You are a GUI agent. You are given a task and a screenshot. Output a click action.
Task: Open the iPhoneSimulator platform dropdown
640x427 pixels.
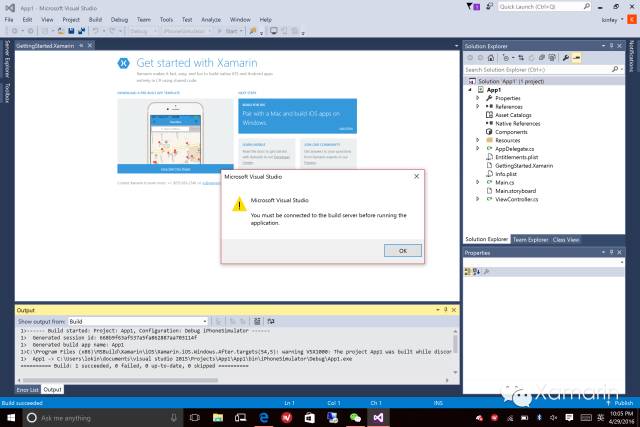pos(187,31)
